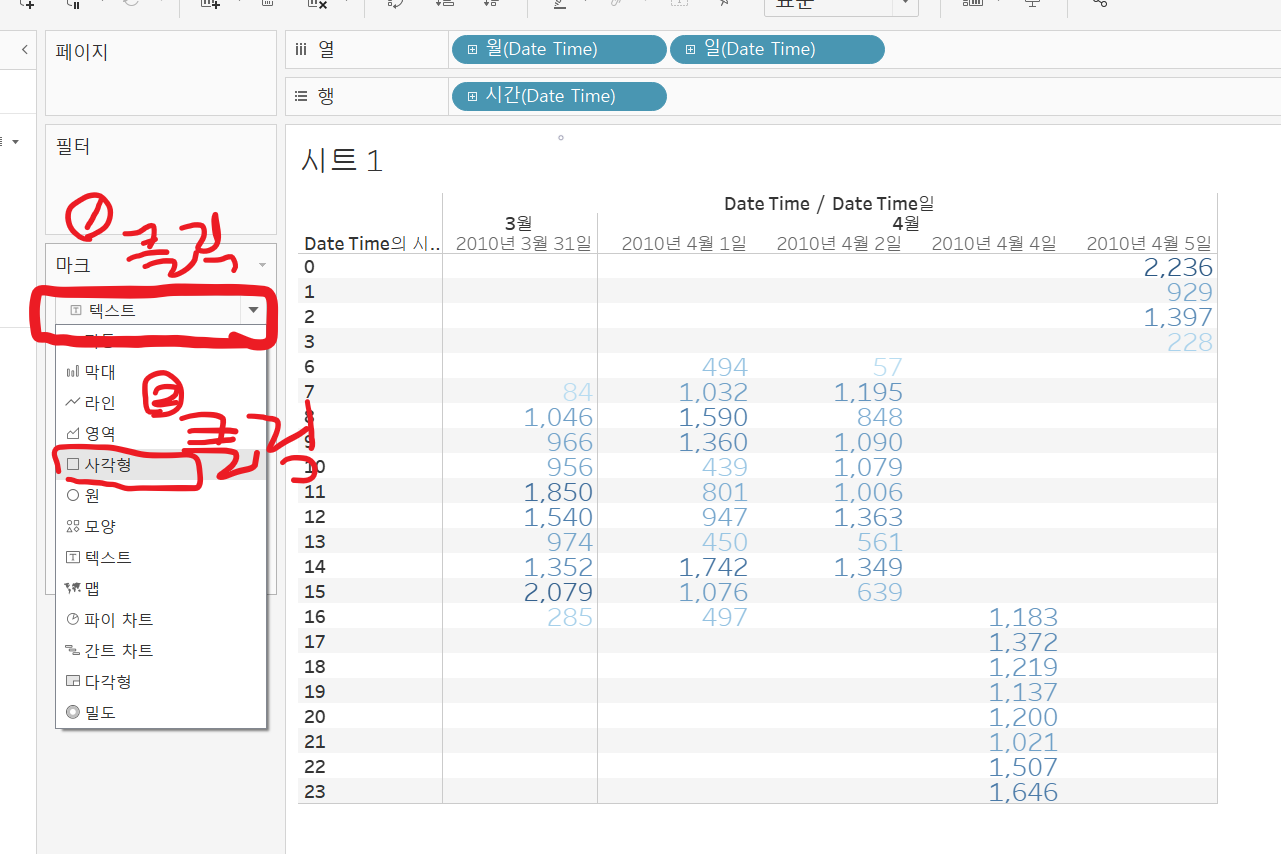Select column header 2010년 4월 2일
1281x854 pixels.
pos(839,243)
